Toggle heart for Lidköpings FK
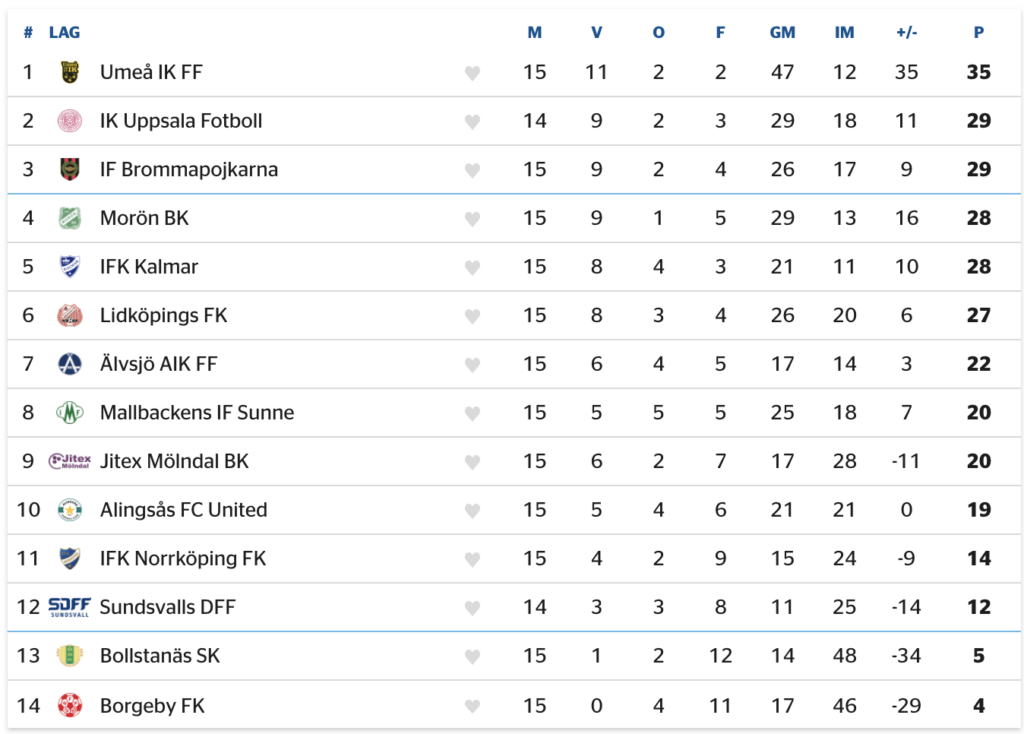Screen dimensions: 1024x734 pos(472,316)
